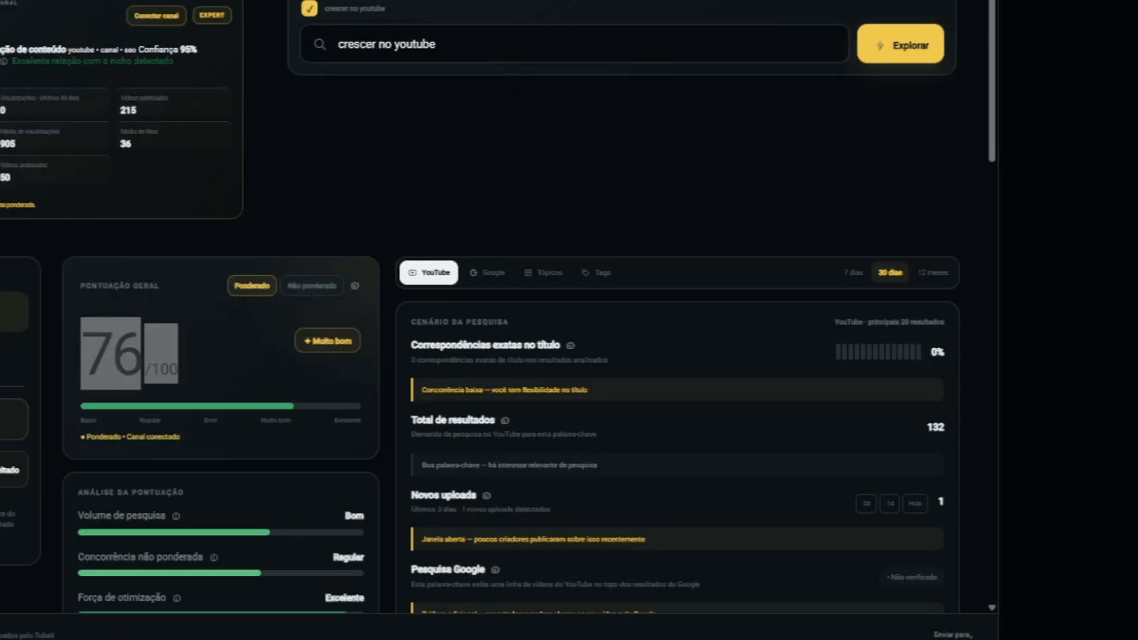Click the Novos uploads count 1

point(941,501)
